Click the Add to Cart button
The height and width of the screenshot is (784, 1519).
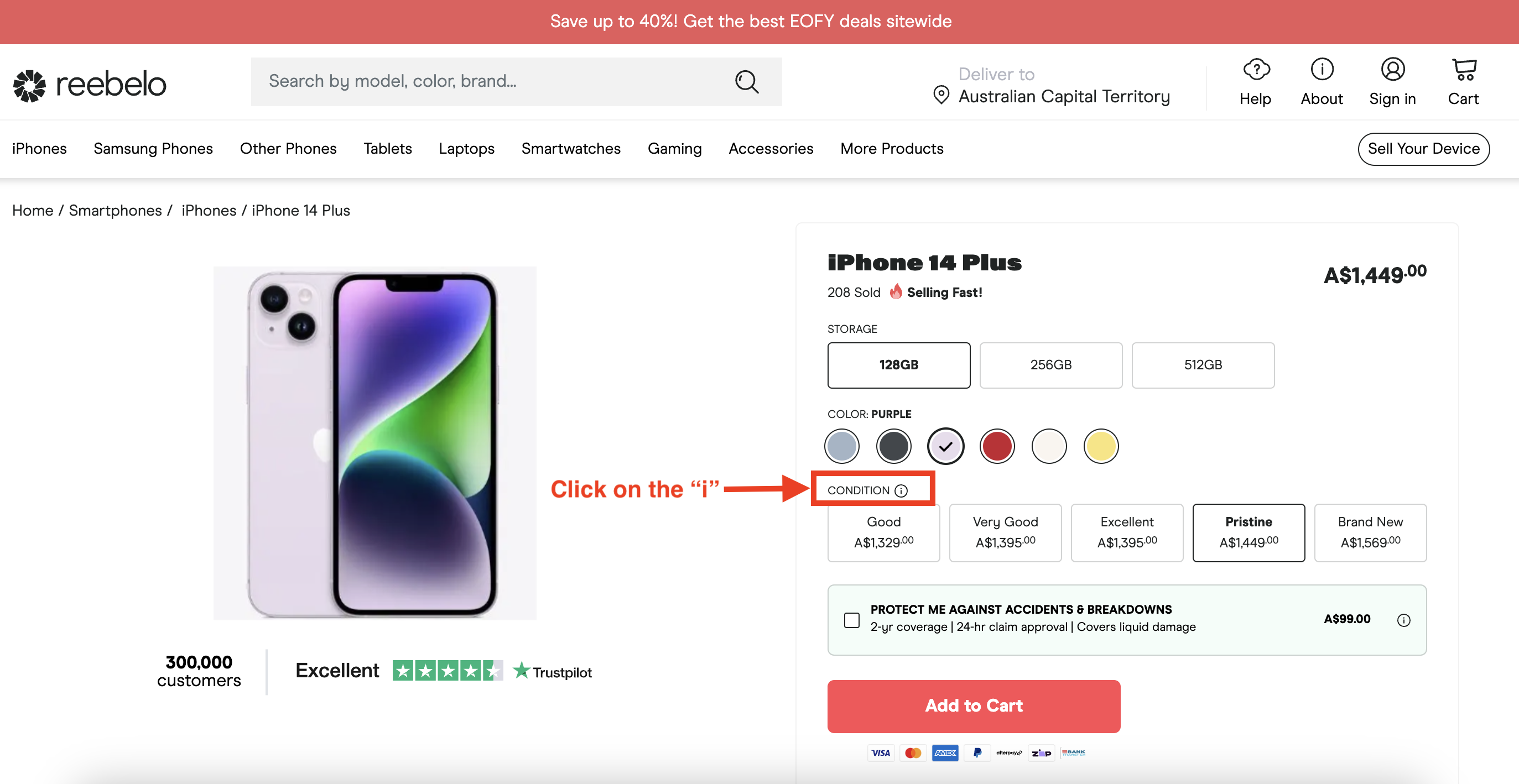[x=974, y=706]
